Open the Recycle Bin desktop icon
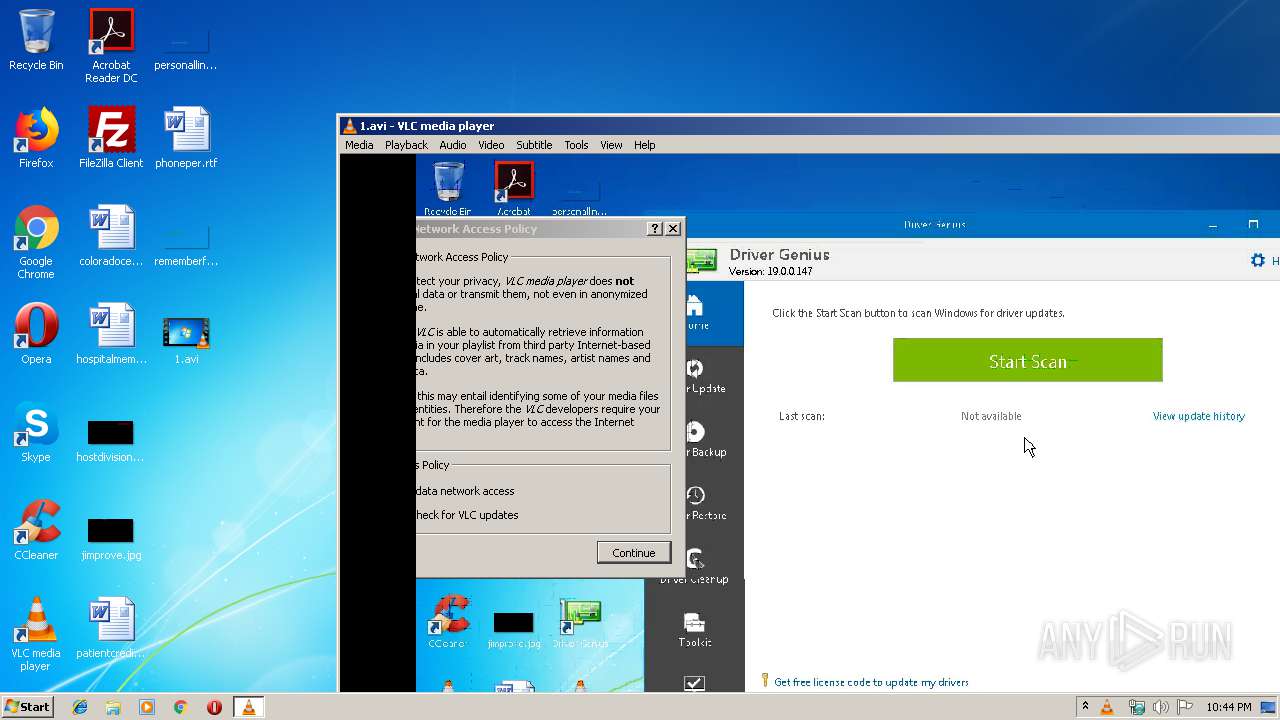The width and height of the screenshot is (1280, 720). tap(36, 40)
